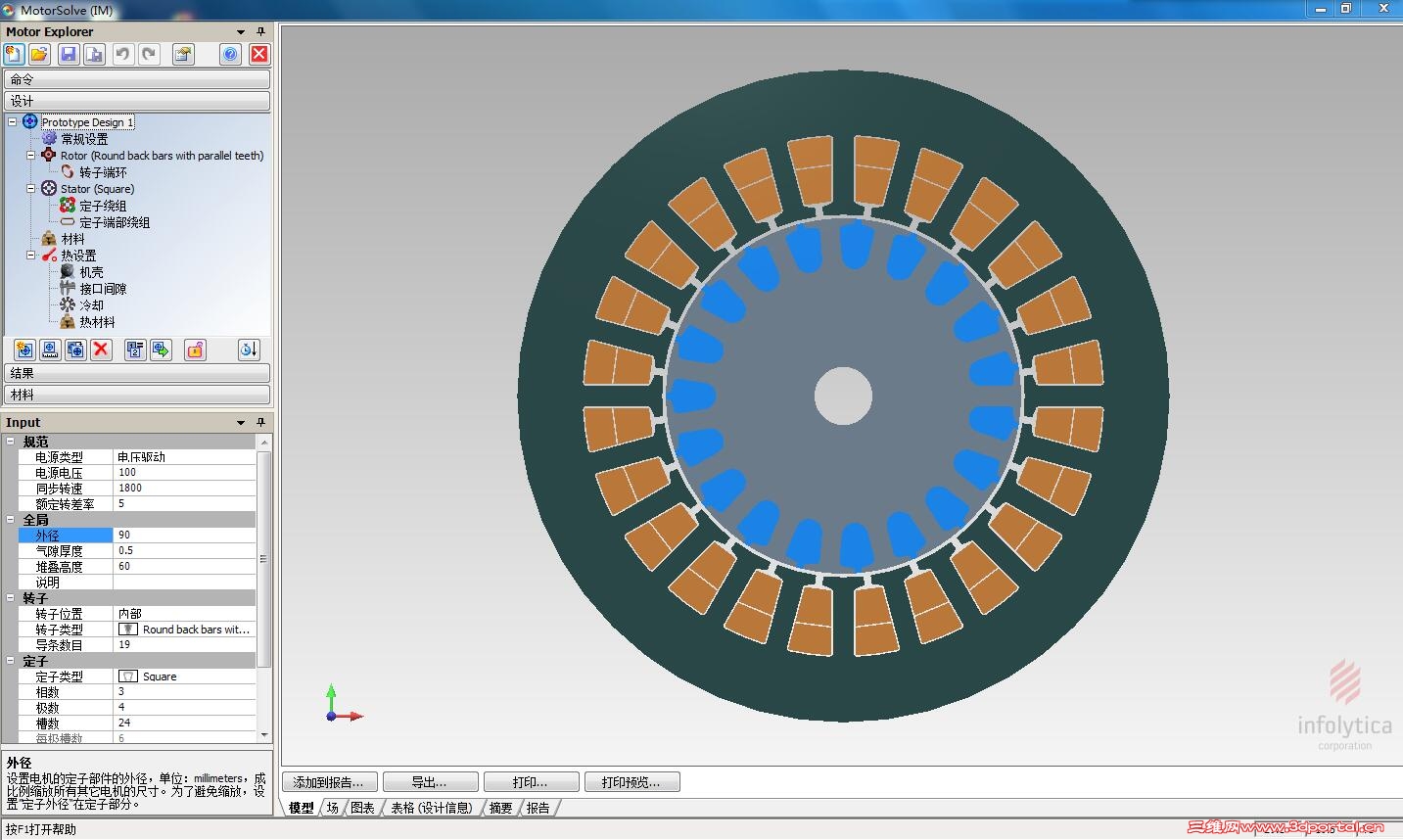Select the 接口间隙 tree item
1403x840 pixels.
pyautogui.click(x=103, y=289)
